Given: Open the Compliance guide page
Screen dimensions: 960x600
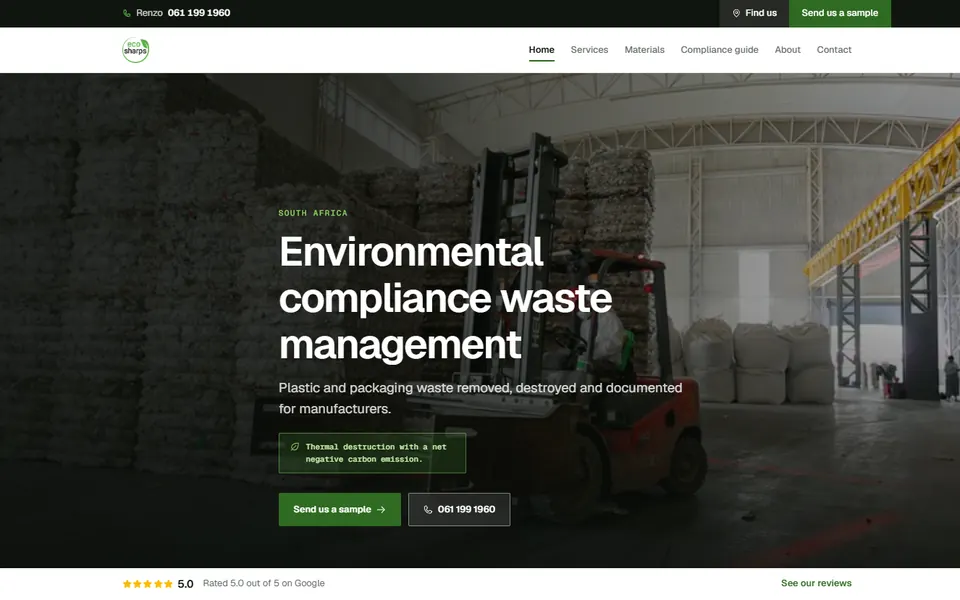Looking at the screenshot, I should pyautogui.click(x=719, y=50).
